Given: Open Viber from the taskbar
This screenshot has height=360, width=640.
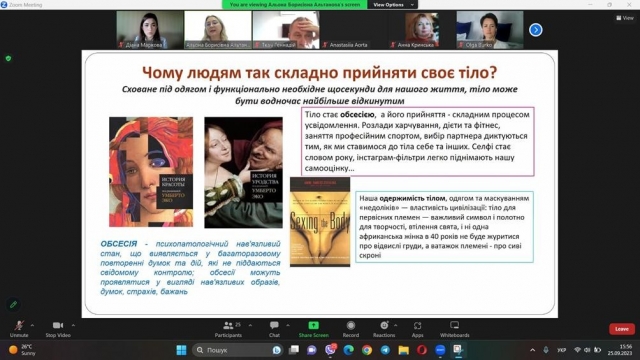Looking at the screenshot, I should (330, 350).
